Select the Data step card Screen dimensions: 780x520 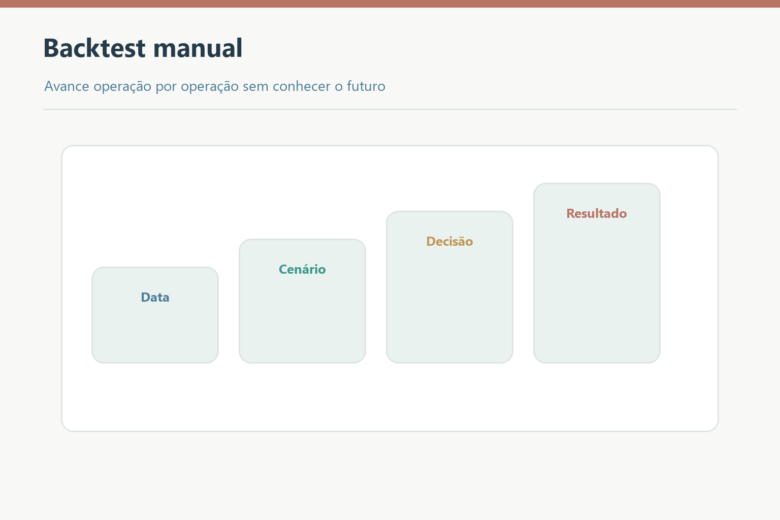(x=155, y=315)
